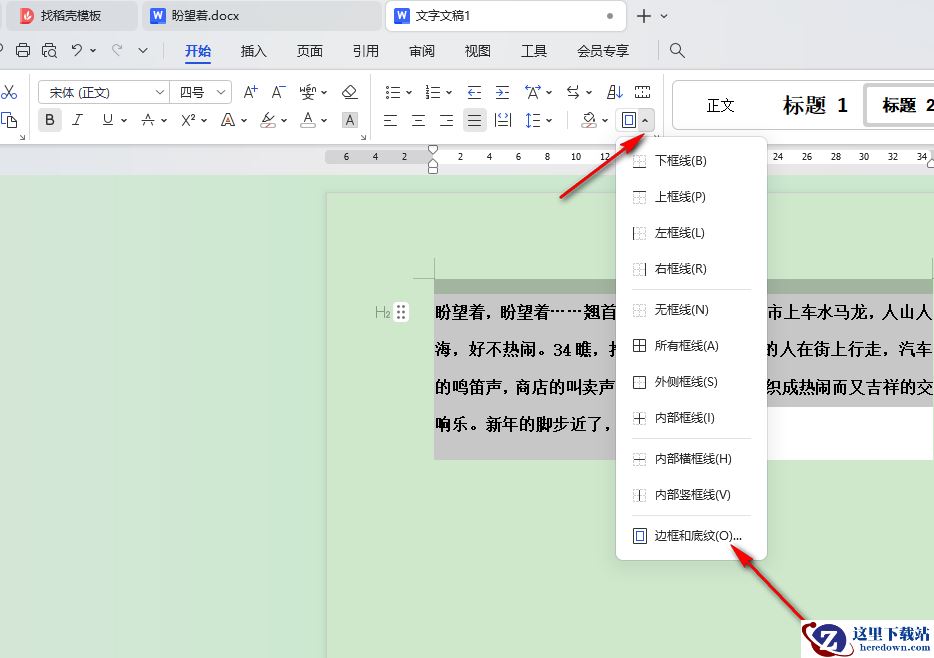Viewport: 934px width, 658px height.
Task: Increase indent of paragraph
Action: [x=502, y=92]
